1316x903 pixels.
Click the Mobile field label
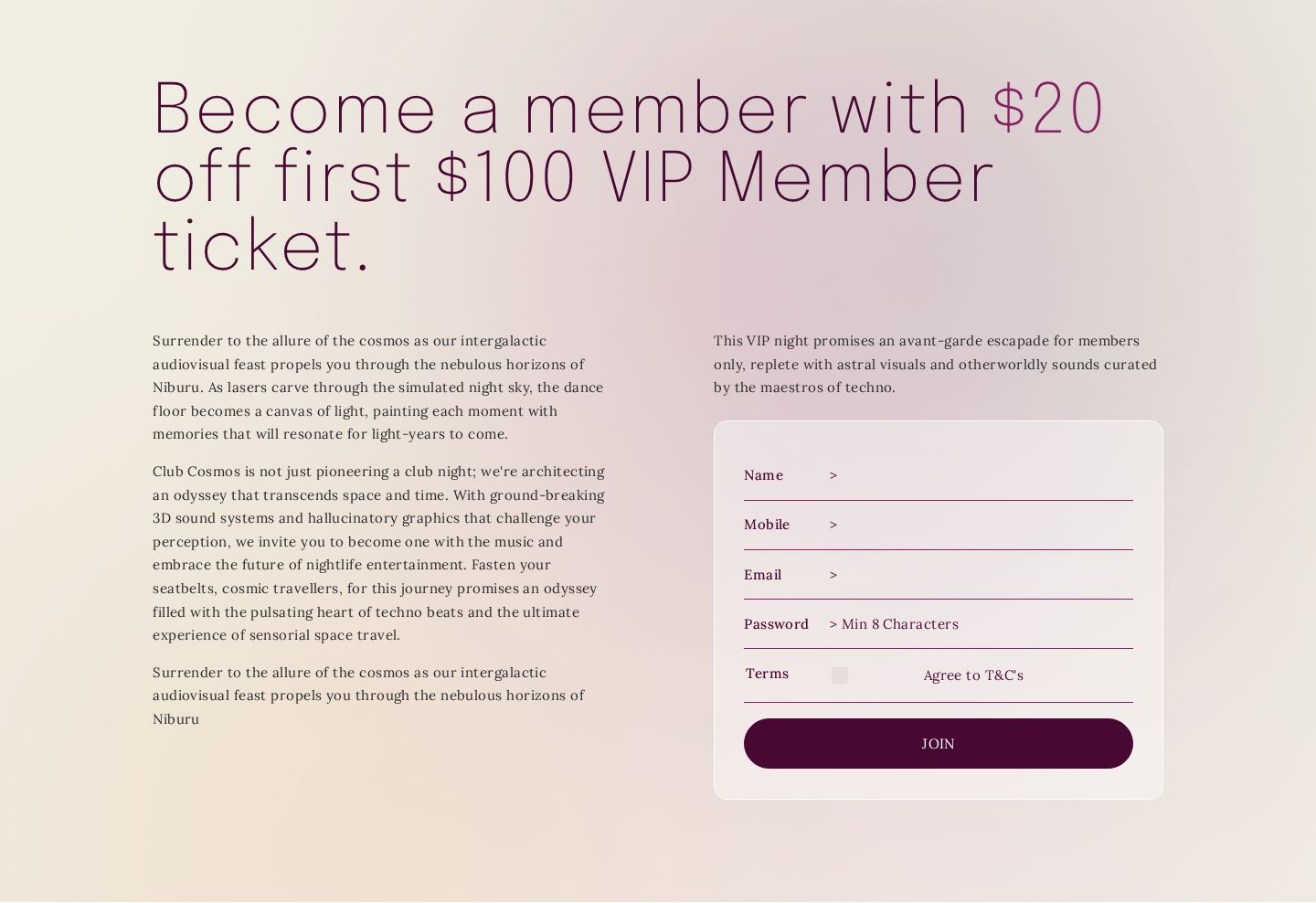point(767,525)
